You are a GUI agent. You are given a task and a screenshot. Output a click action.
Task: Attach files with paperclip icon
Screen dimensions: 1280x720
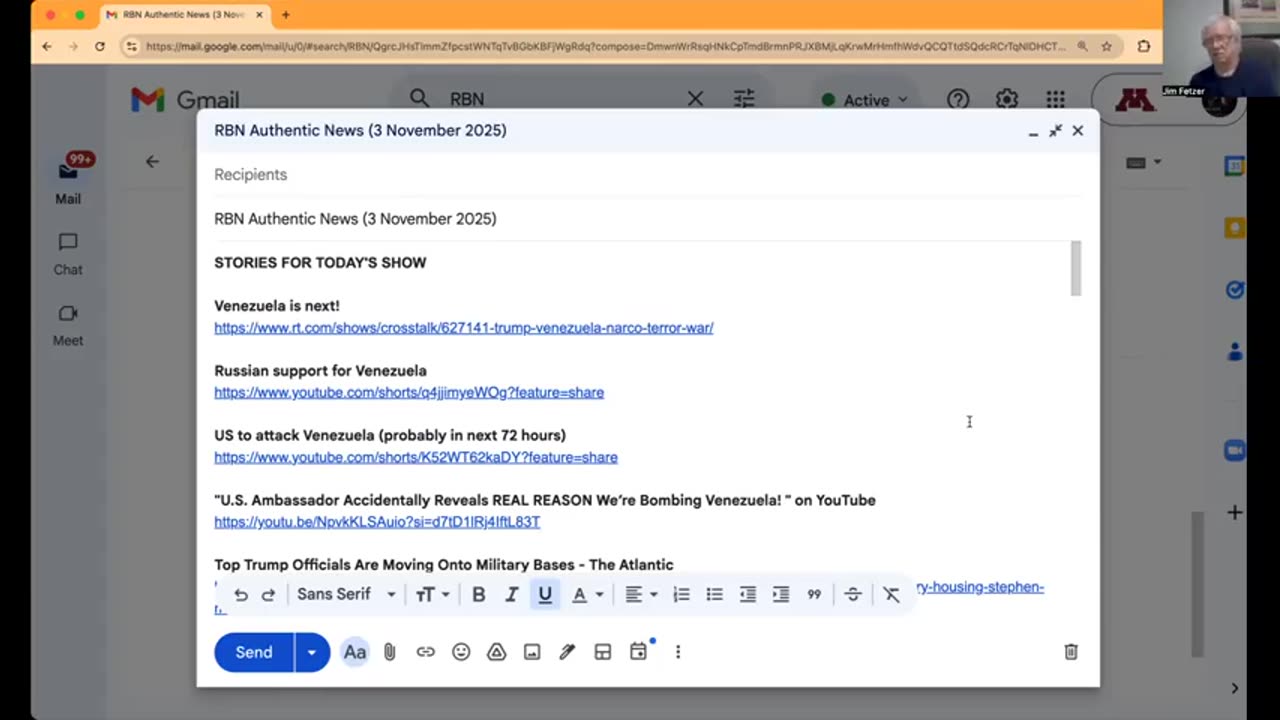pyautogui.click(x=390, y=652)
